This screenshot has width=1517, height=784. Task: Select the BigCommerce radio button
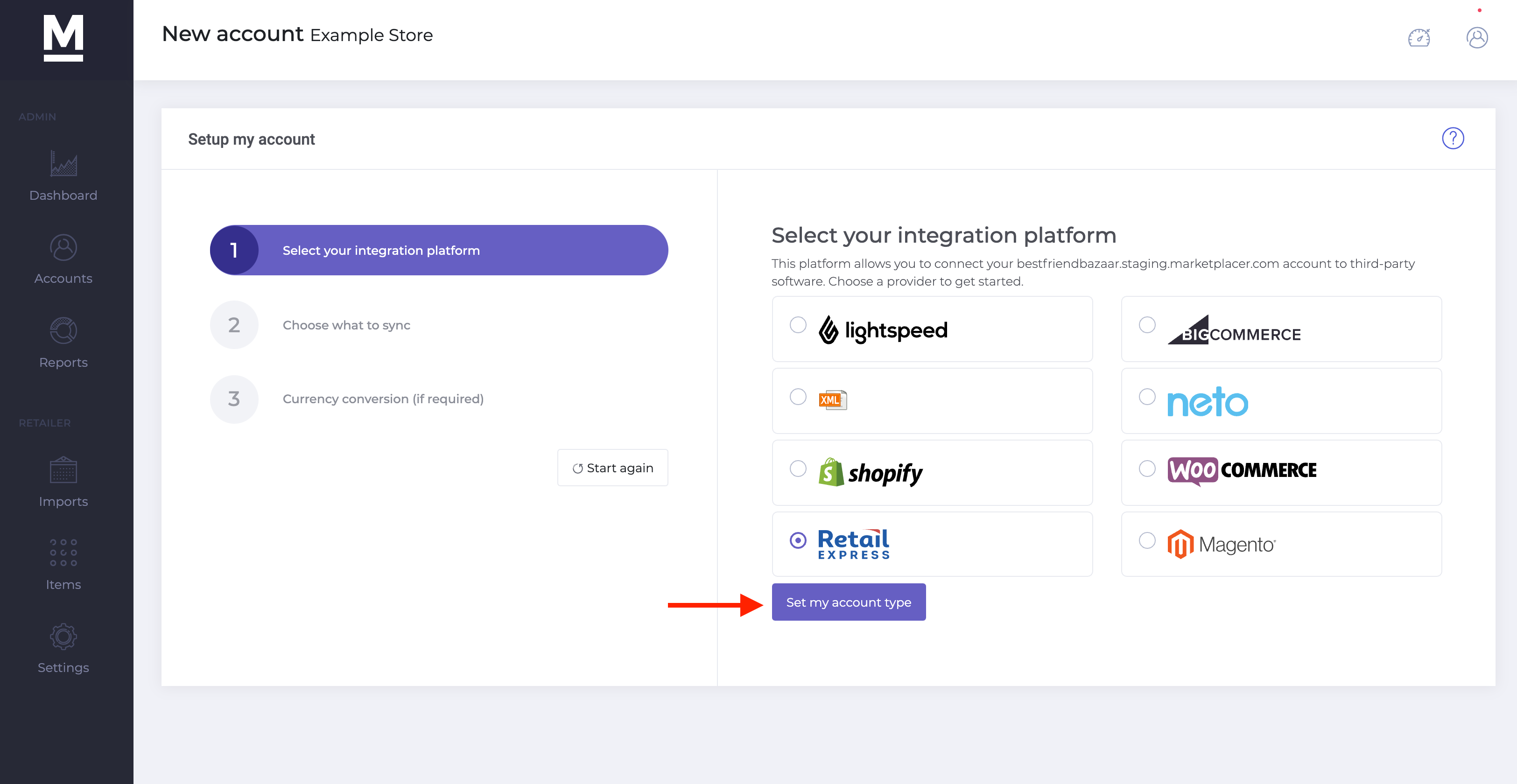pyautogui.click(x=1147, y=325)
